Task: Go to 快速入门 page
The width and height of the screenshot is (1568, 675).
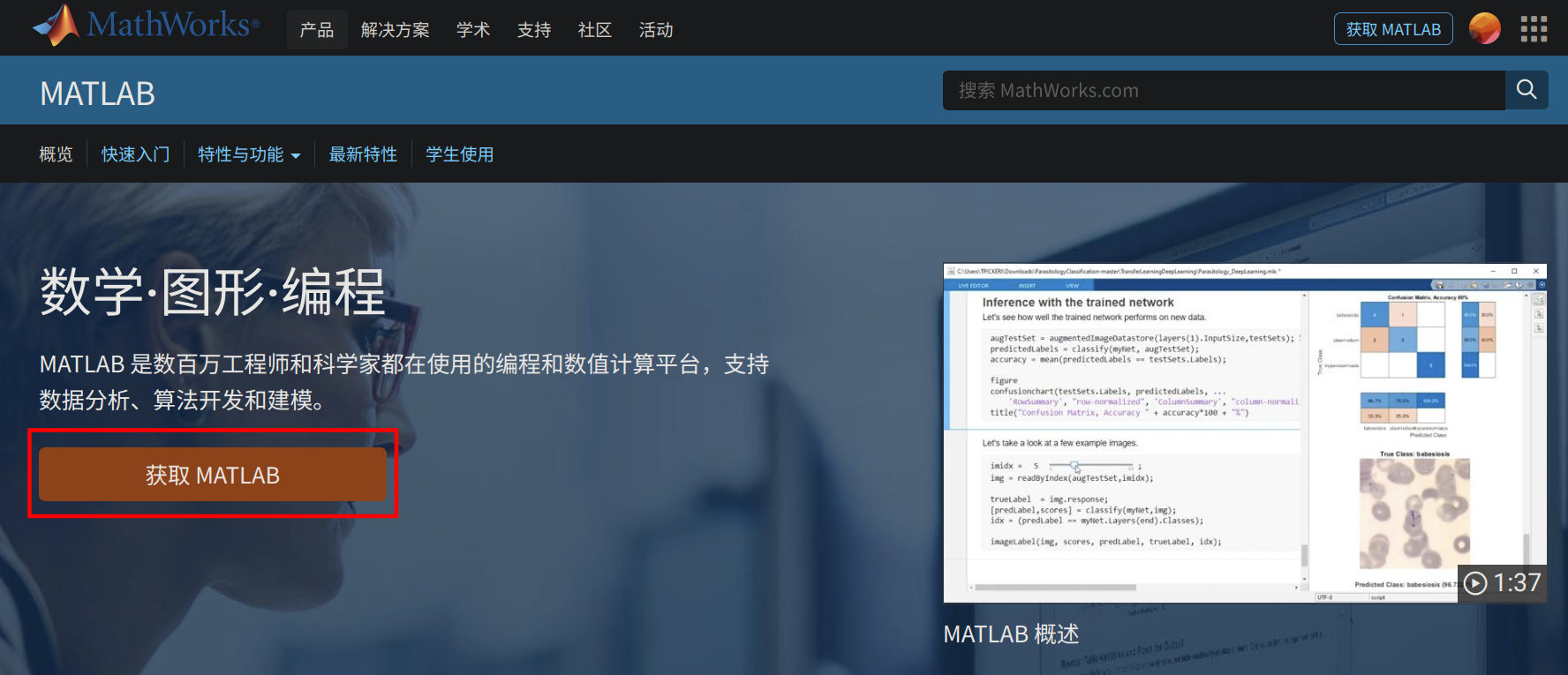Action: click(135, 154)
